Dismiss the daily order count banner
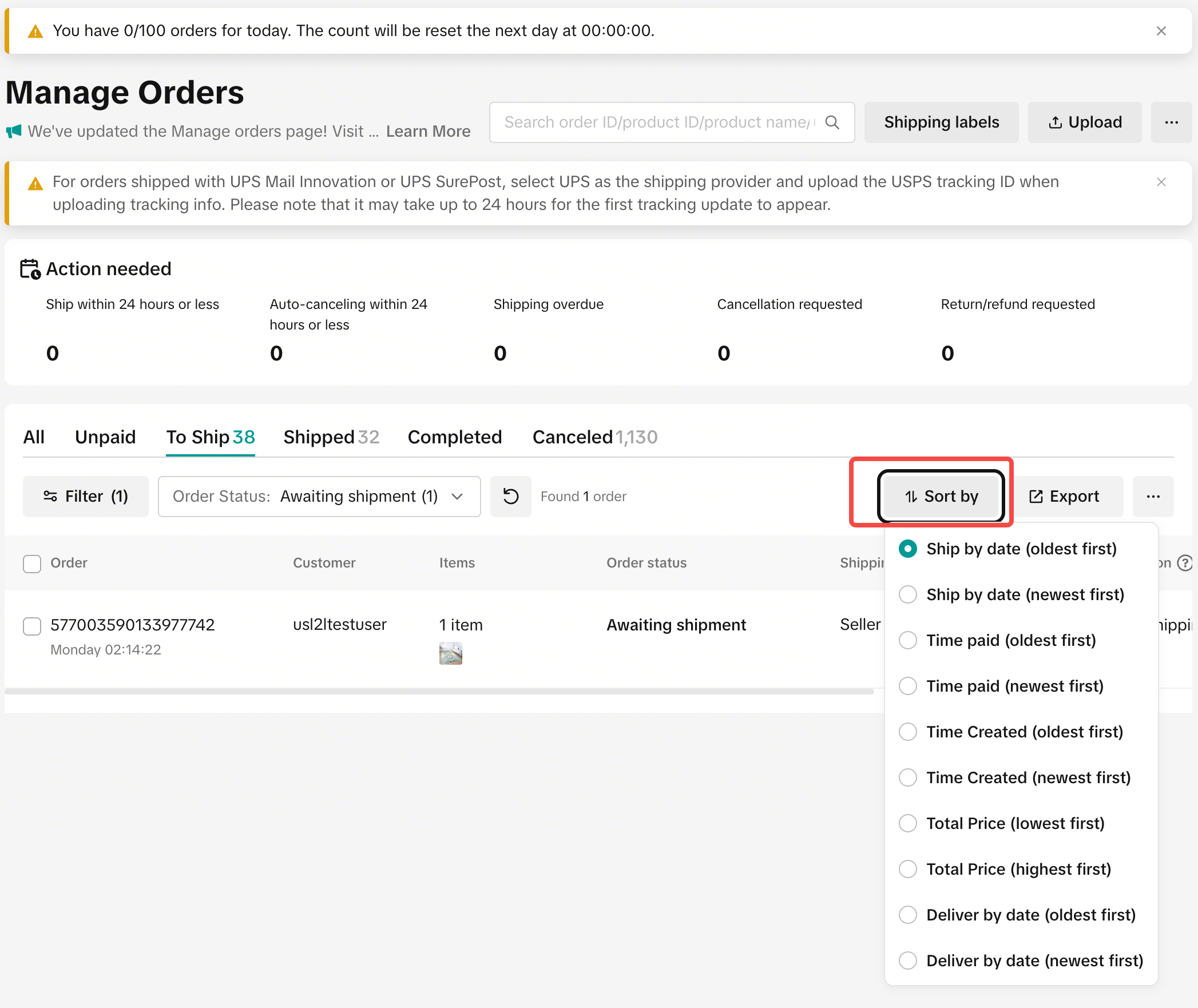This screenshot has width=1198, height=1008. click(1161, 31)
